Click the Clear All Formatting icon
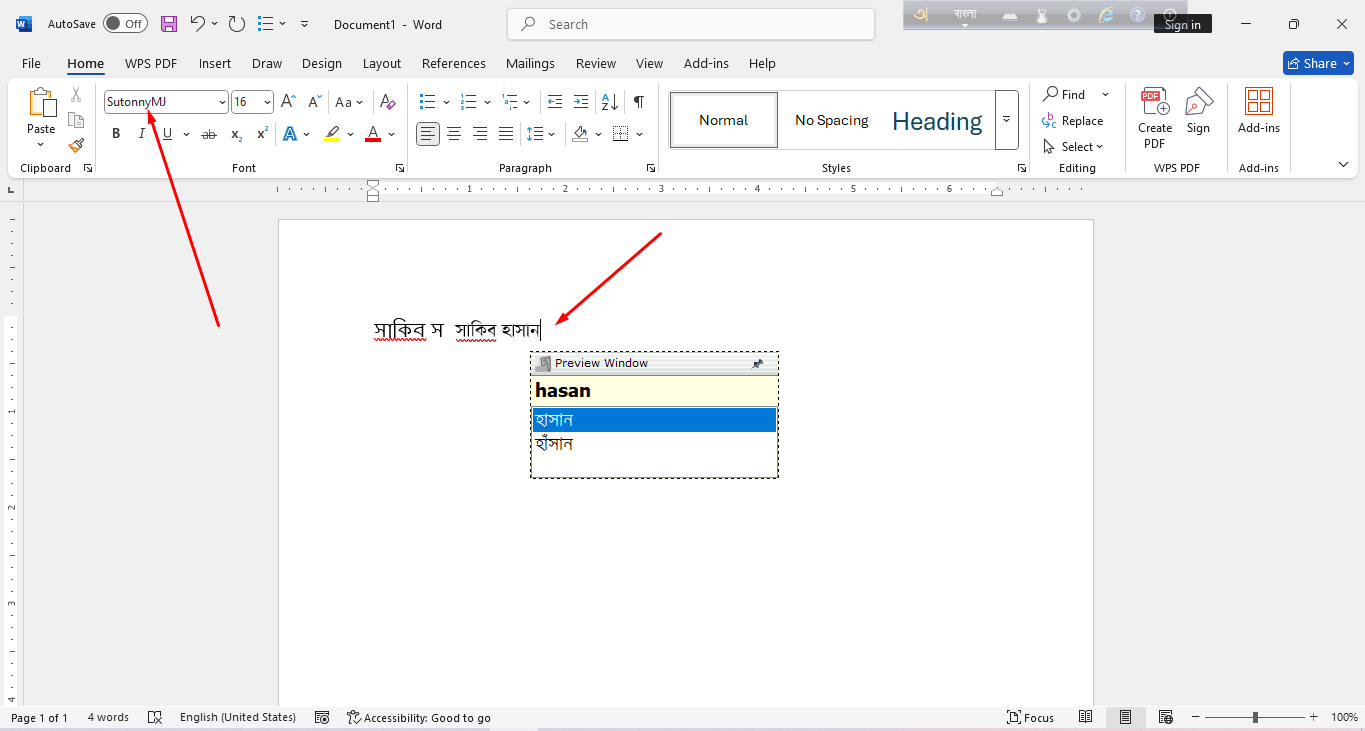The image size is (1365, 731). pos(388,102)
